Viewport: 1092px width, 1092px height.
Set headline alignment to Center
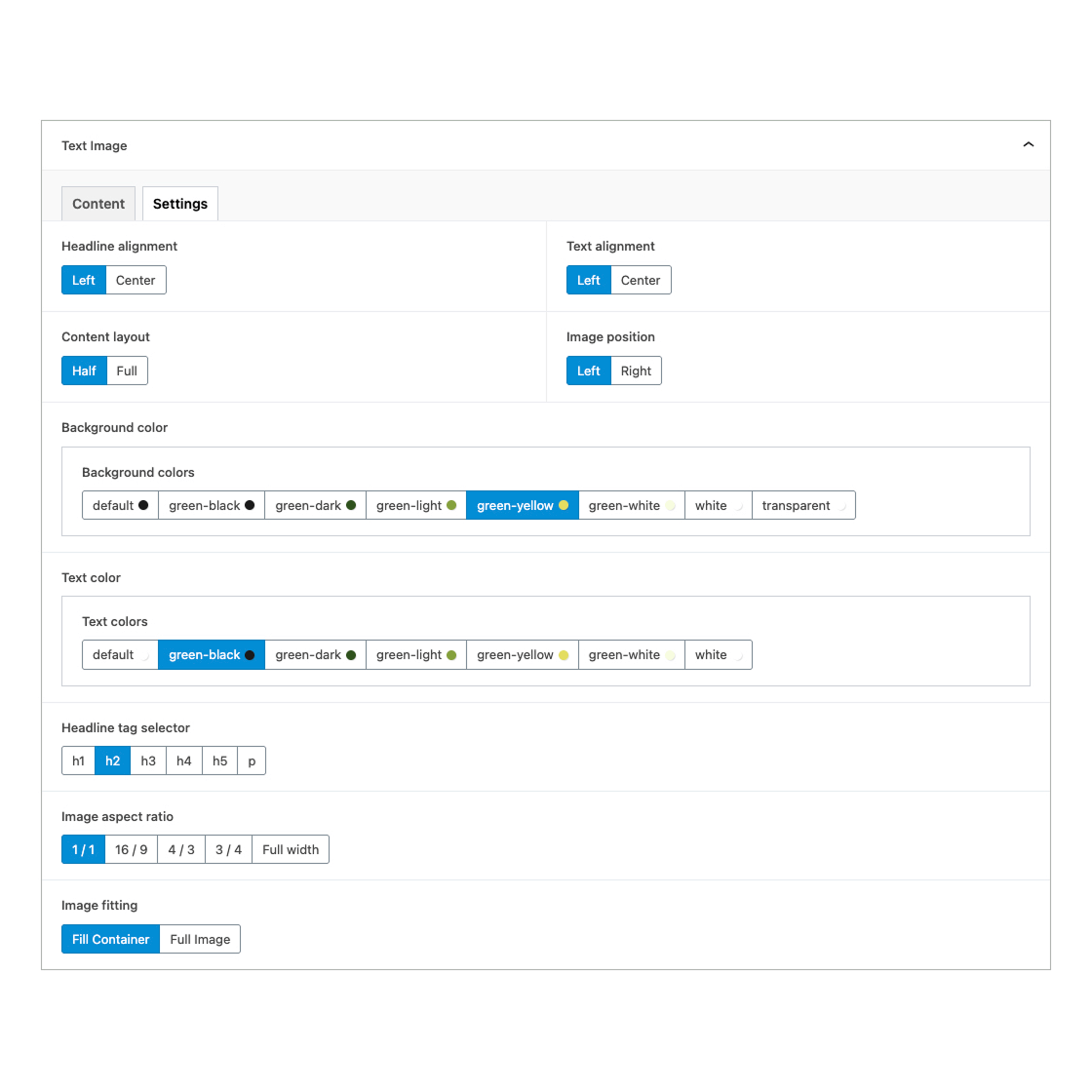(x=136, y=281)
